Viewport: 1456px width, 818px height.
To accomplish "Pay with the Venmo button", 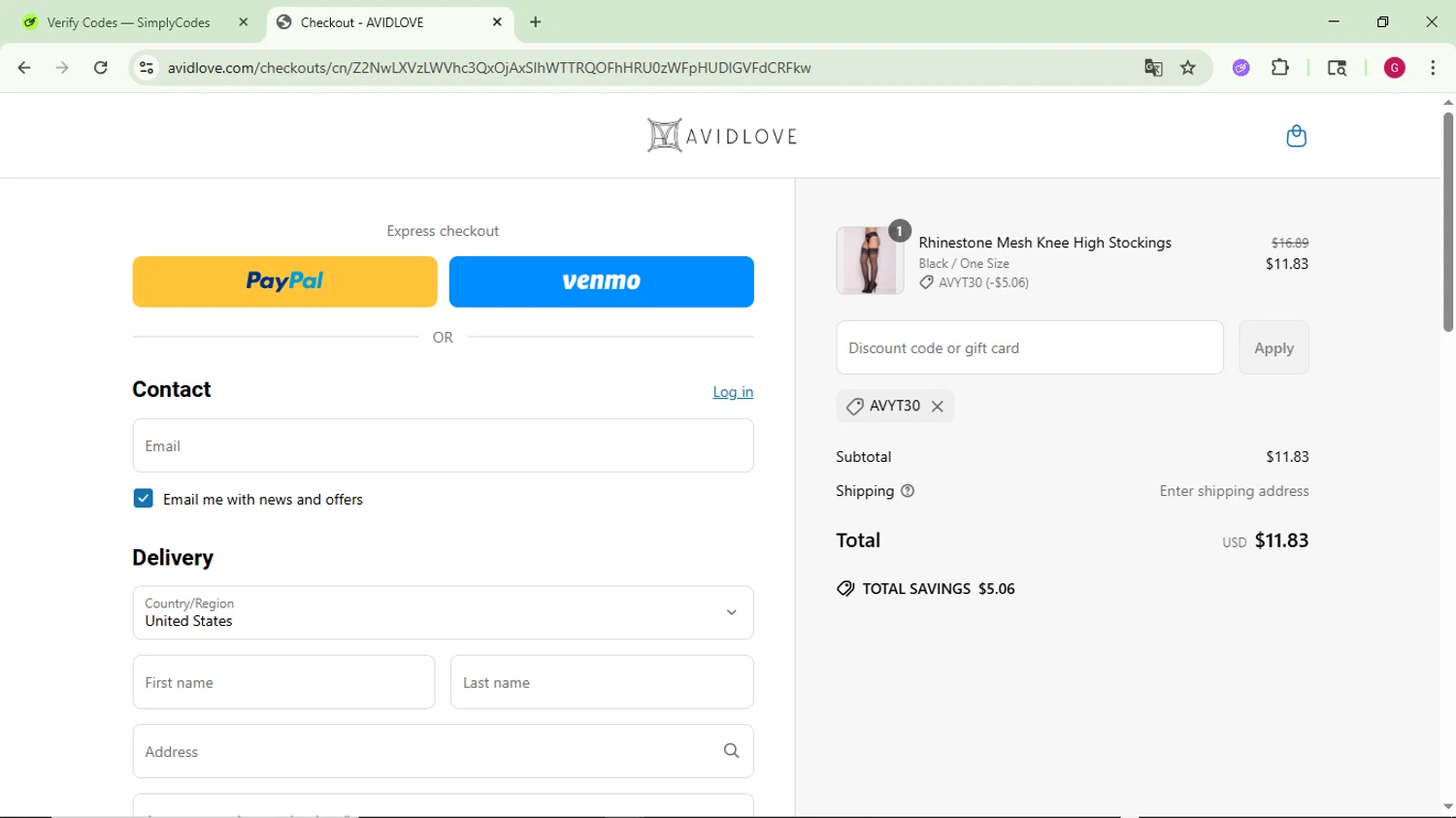I will (602, 281).
